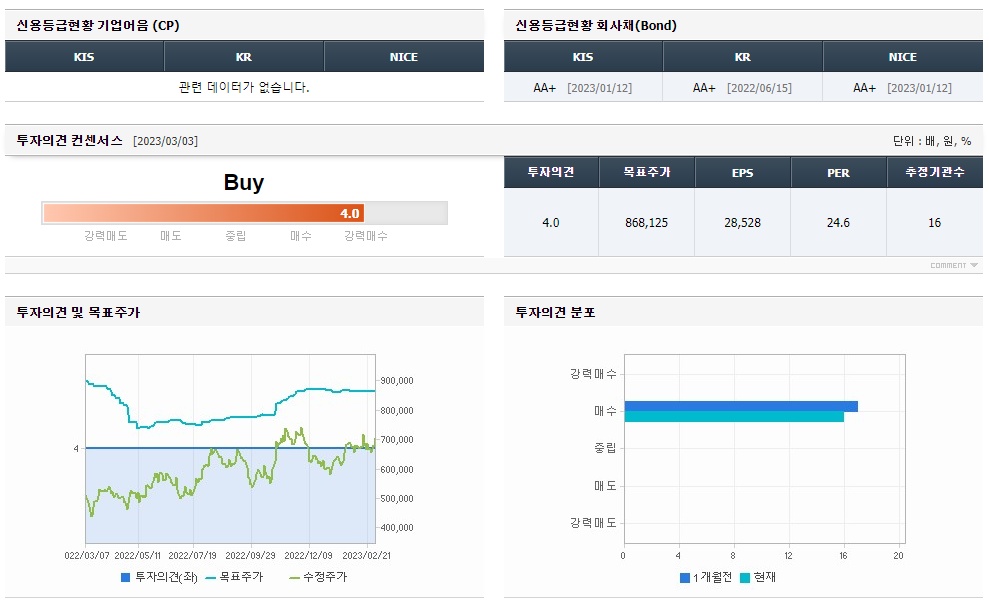Click the 2022/09/29 x-axis date label

point(250,555)
